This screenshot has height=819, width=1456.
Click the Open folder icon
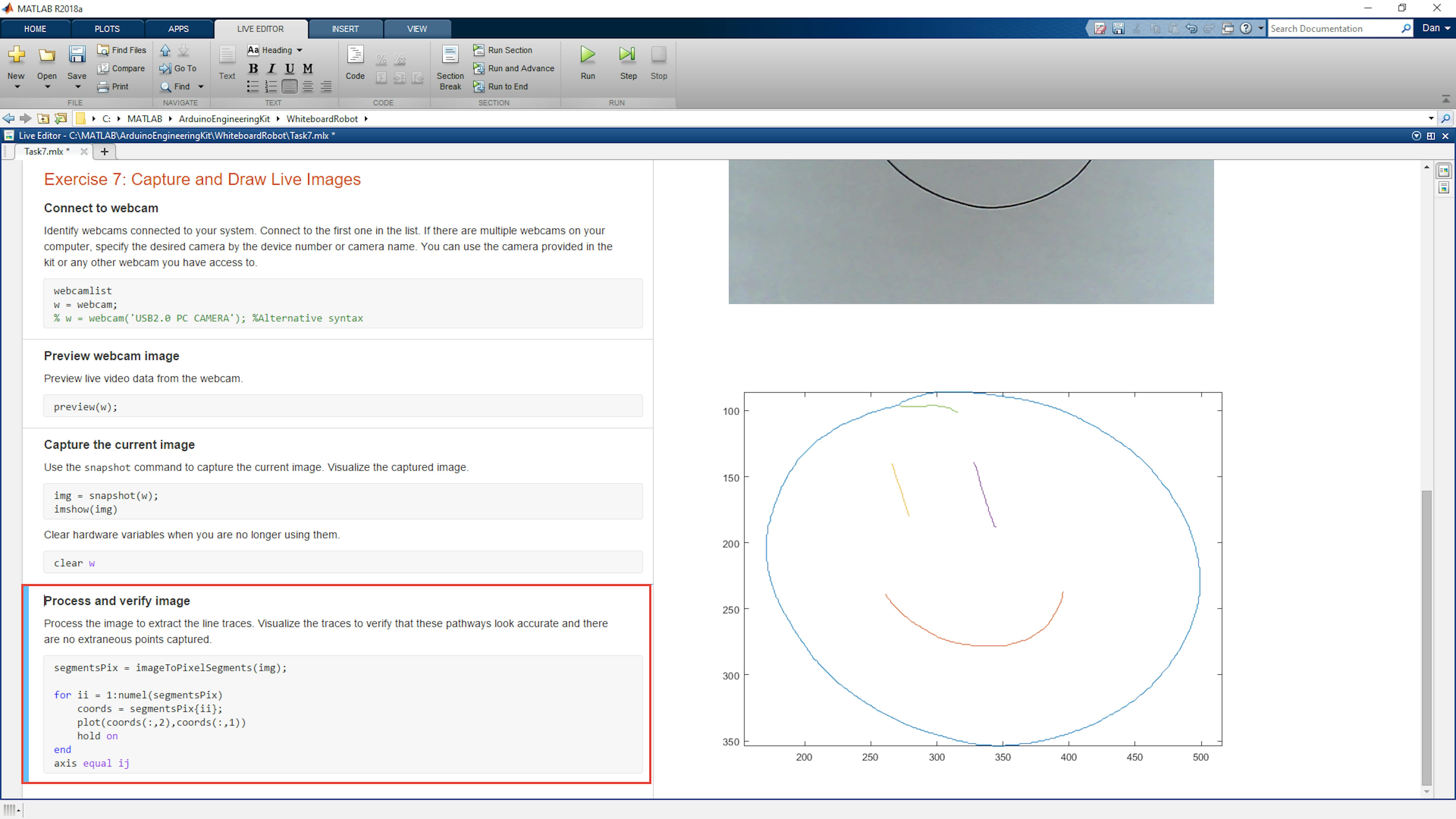[47, 55]
